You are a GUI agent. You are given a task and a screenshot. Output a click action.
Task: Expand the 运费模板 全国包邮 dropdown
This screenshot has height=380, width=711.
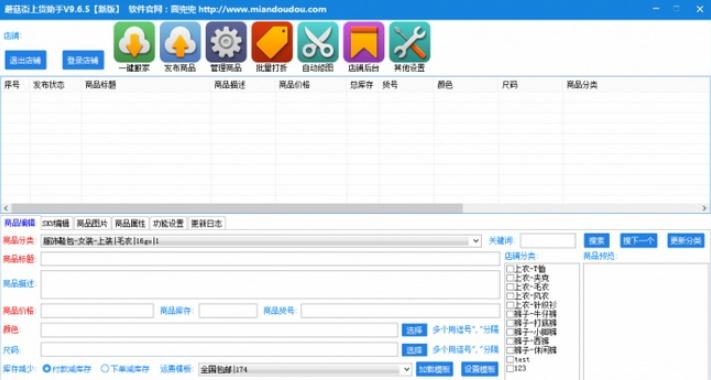click(x=406, y=369)
